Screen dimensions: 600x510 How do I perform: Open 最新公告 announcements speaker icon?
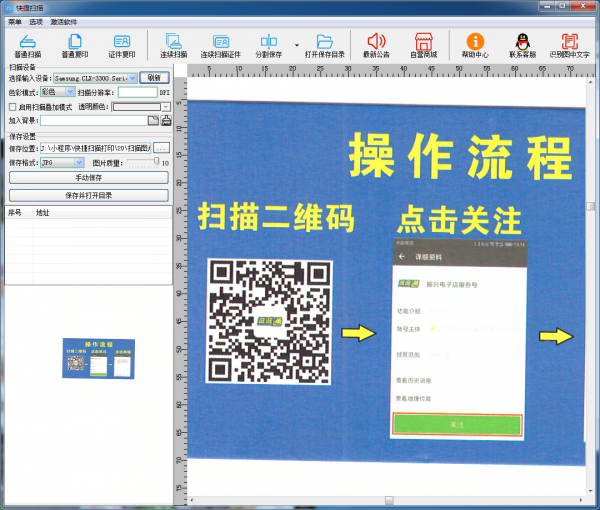377,42
